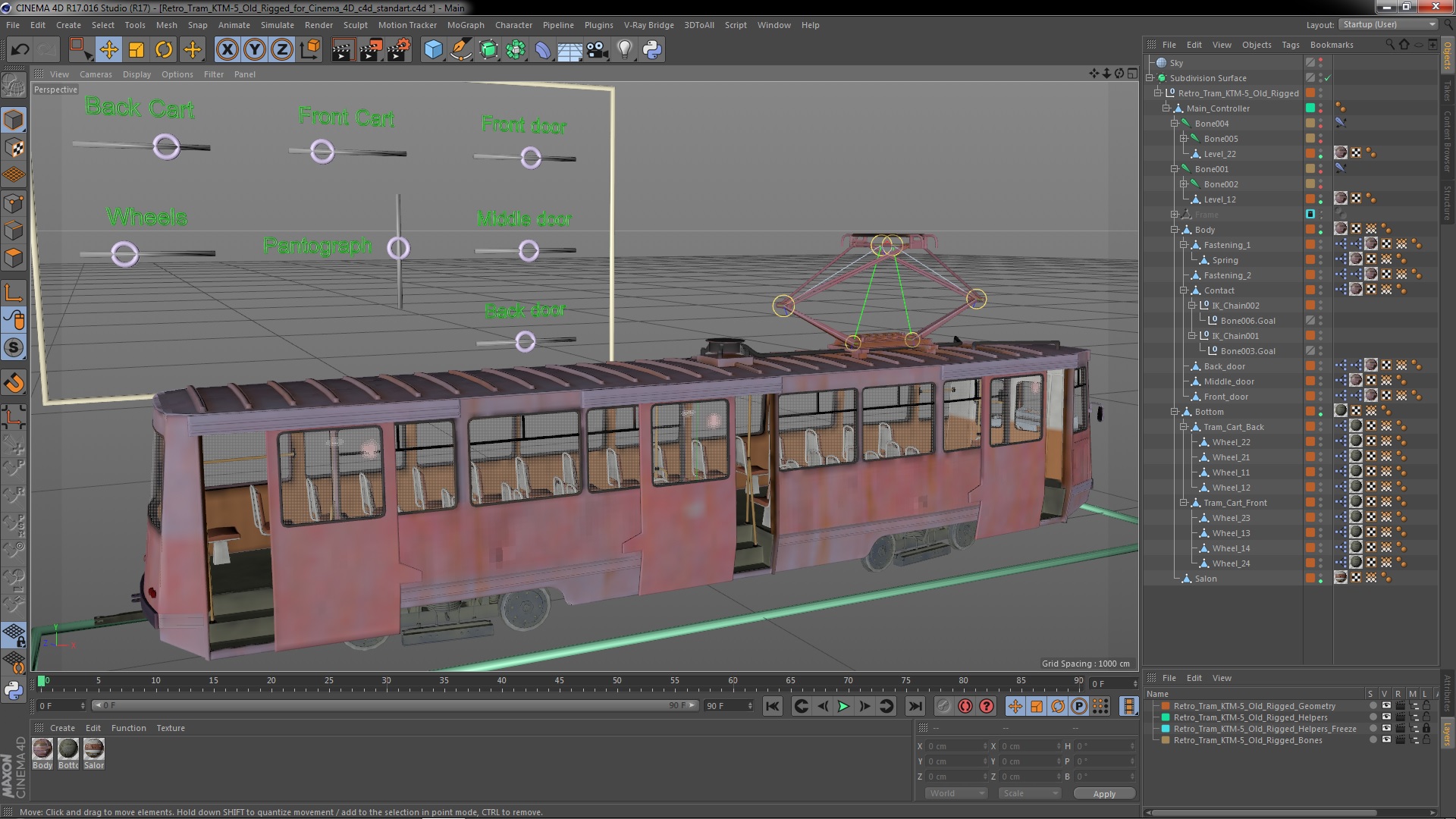Collapse the Bottom object tree

click(1175, 412)
